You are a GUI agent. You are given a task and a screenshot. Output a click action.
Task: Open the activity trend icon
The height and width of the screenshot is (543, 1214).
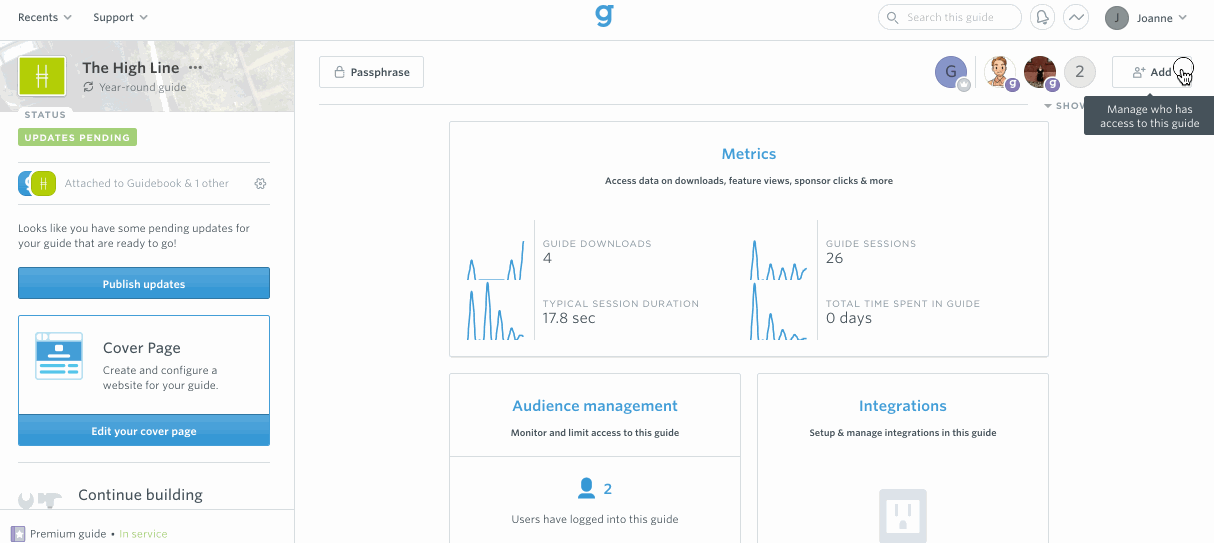1076,17
